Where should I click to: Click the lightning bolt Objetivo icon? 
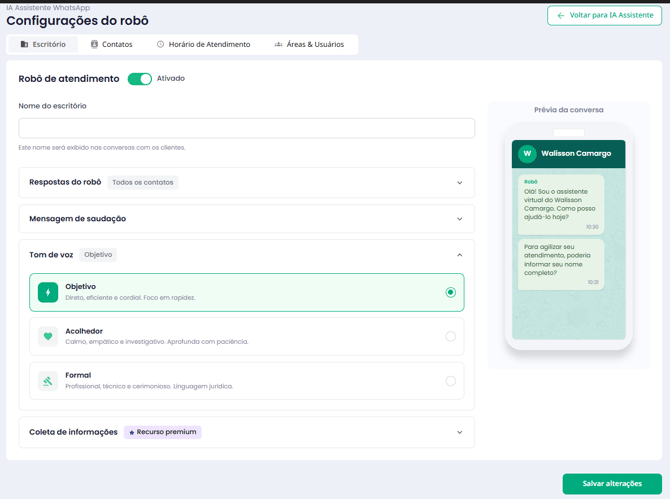(48, 292)
